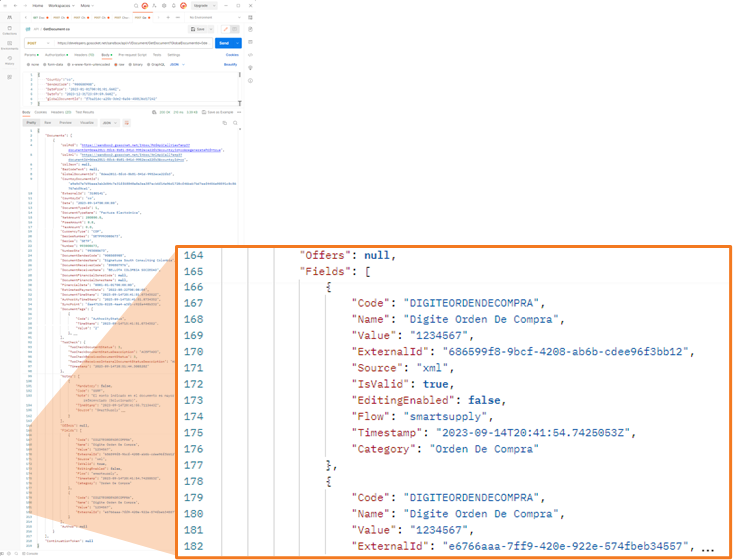733x560 pixels.
Task: Open the documentation icon in right sidebar
Action: 250,29
